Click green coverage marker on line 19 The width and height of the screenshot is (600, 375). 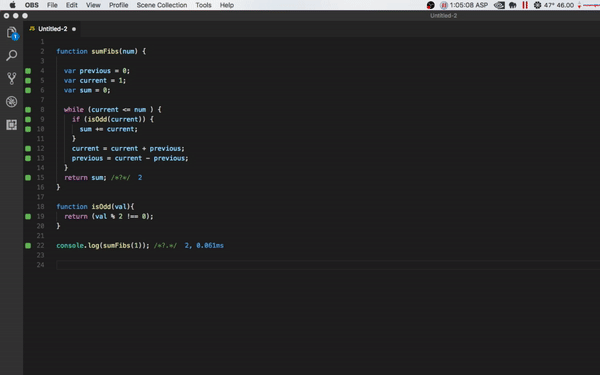(x=28, y=217)
